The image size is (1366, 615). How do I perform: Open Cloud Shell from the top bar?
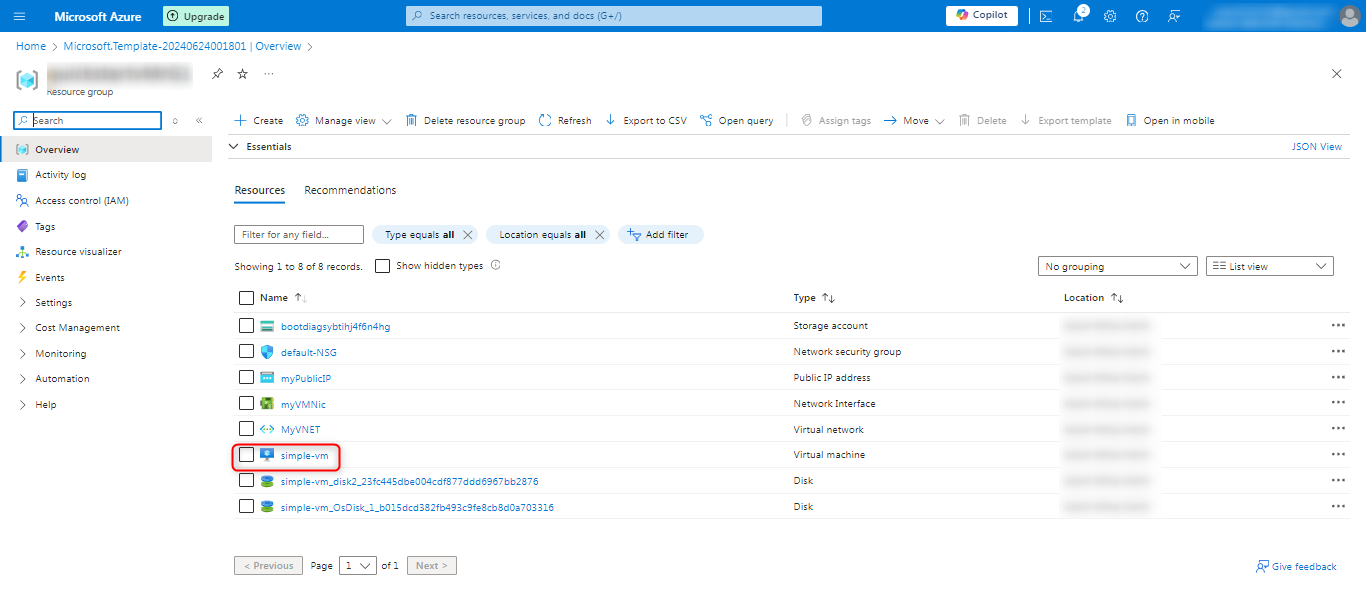[x=1046, y=16]
